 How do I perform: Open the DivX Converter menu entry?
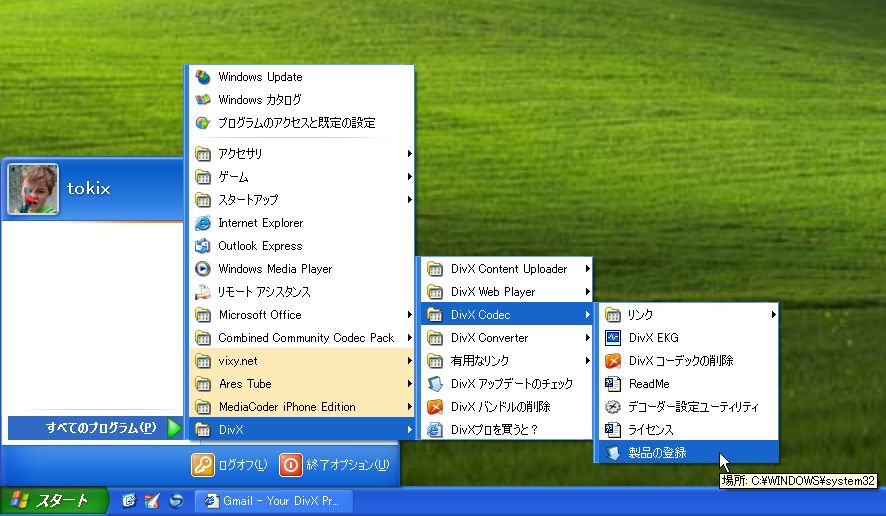[x=506, y=338]
